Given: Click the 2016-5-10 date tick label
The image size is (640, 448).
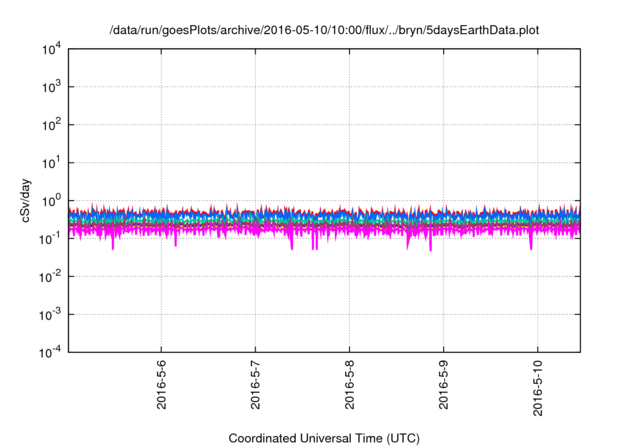Looking at the screenshot, I should pyautogui.click(x=538, y=388).
